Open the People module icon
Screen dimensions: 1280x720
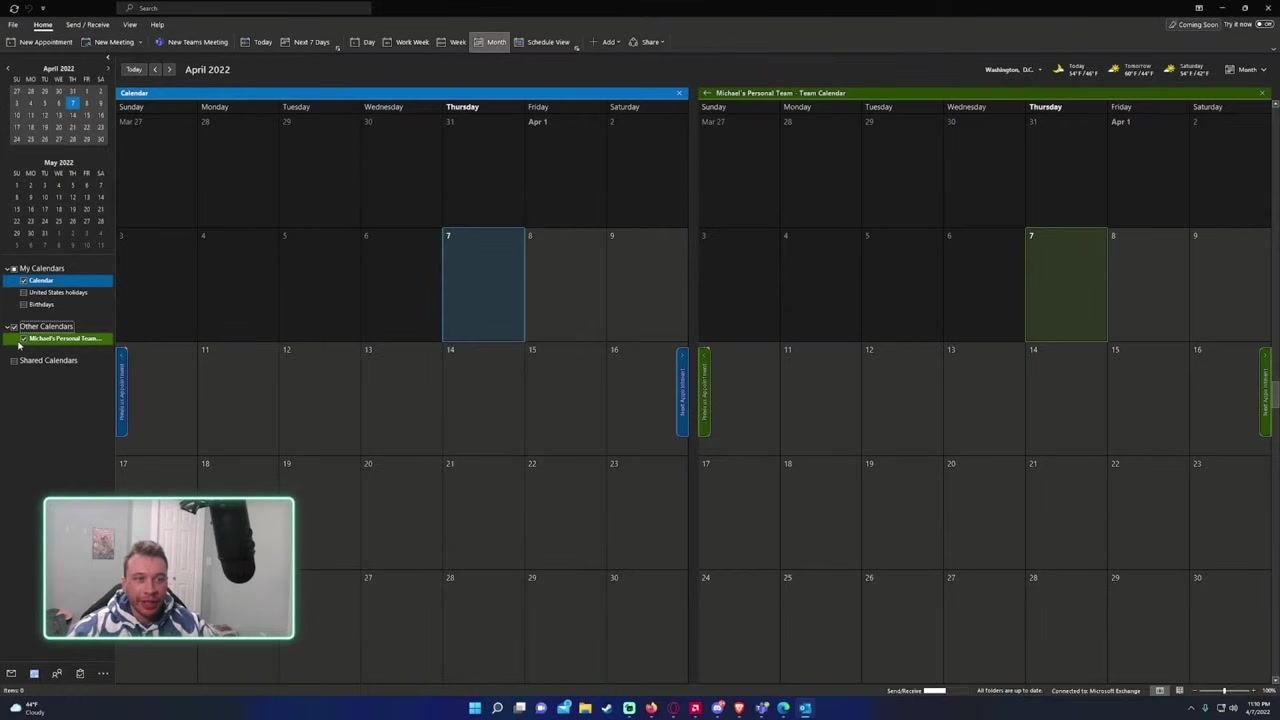tap(57, 673)
